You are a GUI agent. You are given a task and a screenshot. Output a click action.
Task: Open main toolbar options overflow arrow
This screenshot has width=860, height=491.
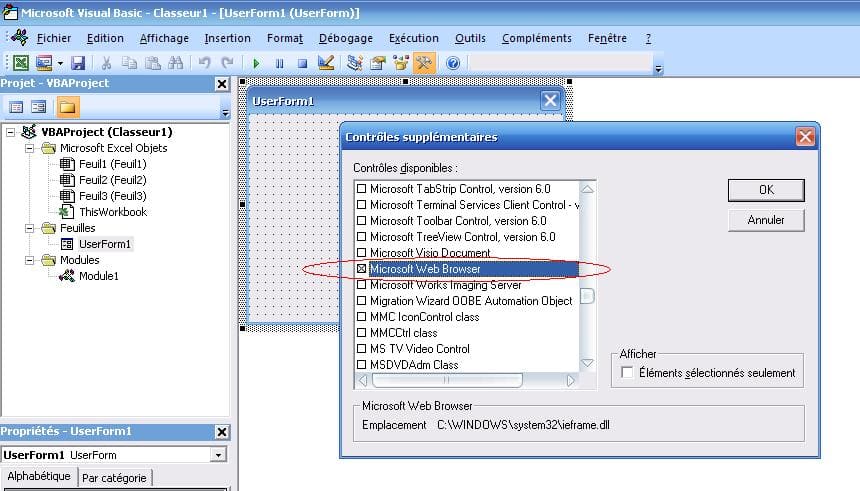(658, 69)
